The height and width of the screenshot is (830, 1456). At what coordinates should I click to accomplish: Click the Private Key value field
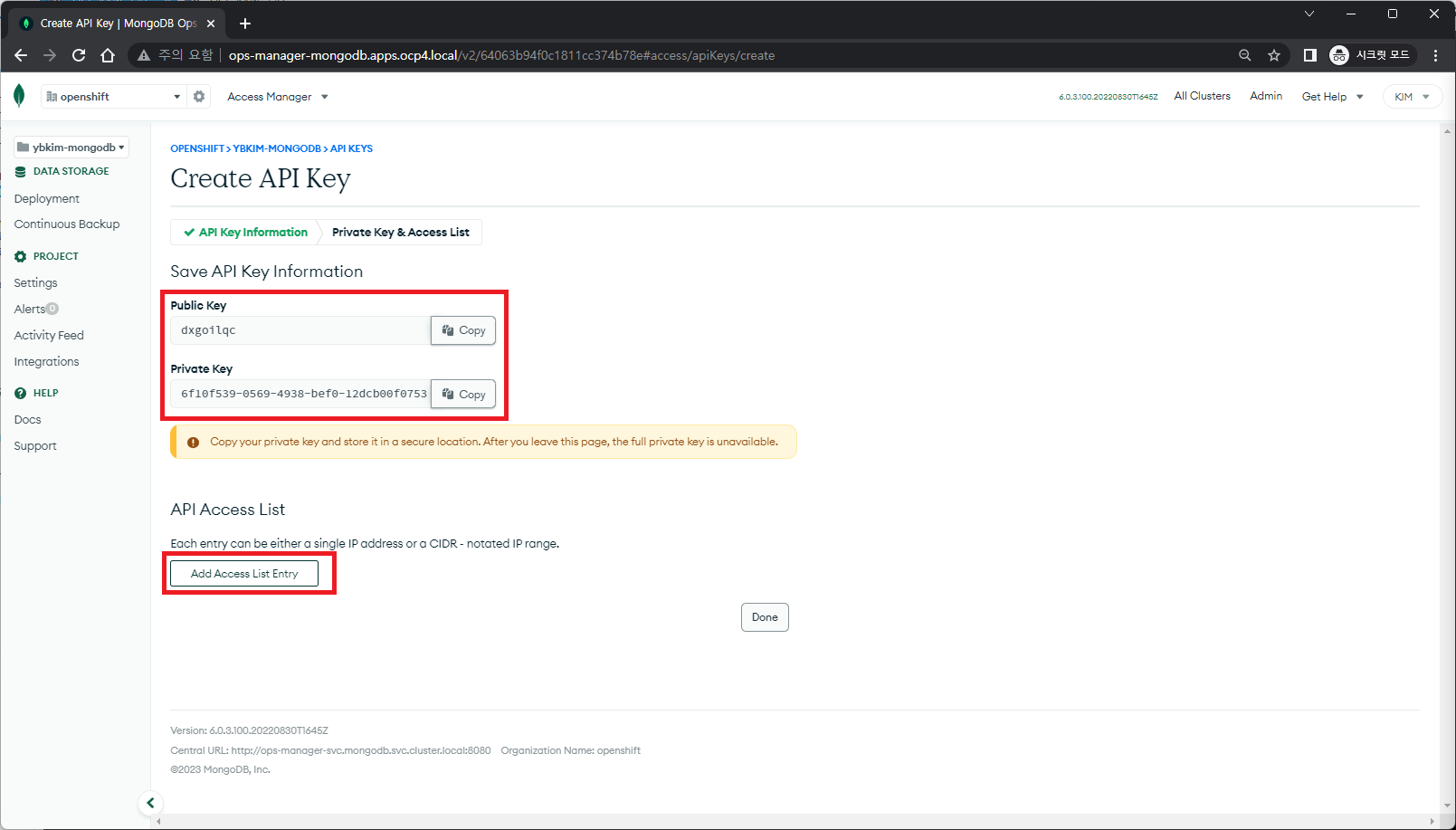(300, 394)
